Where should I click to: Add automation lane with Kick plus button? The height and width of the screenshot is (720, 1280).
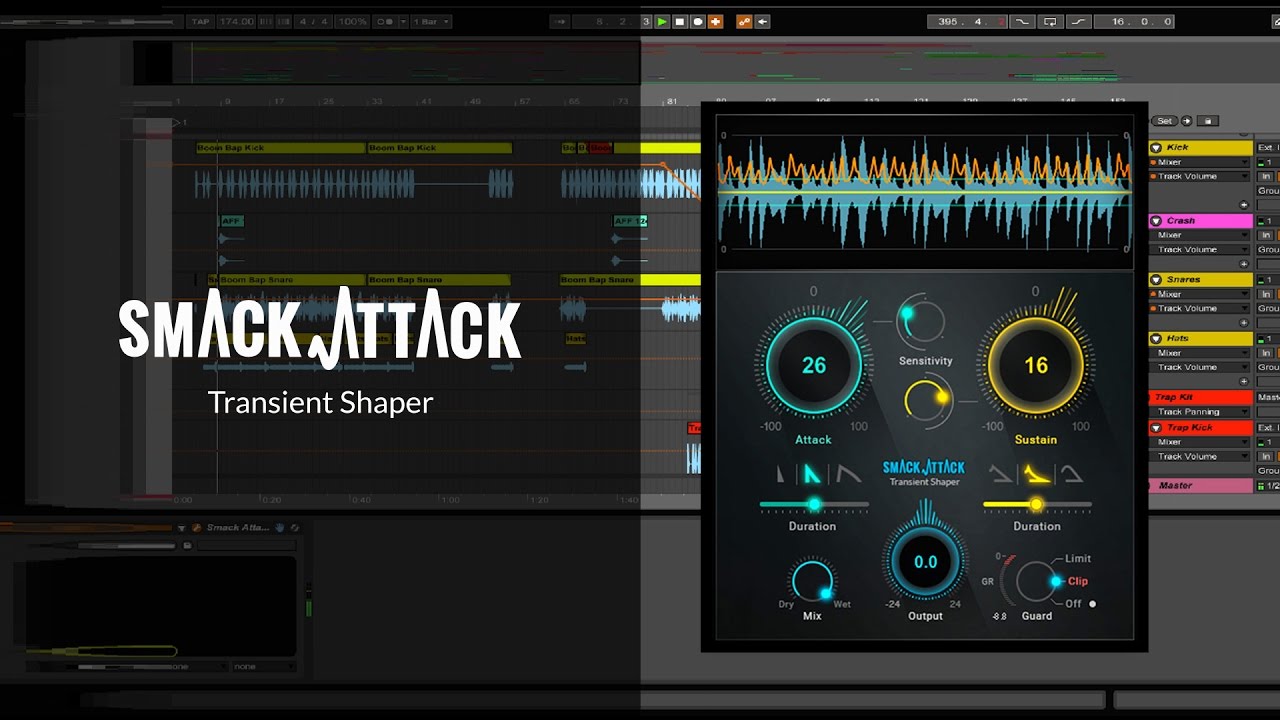click(x=1243, y=205)
